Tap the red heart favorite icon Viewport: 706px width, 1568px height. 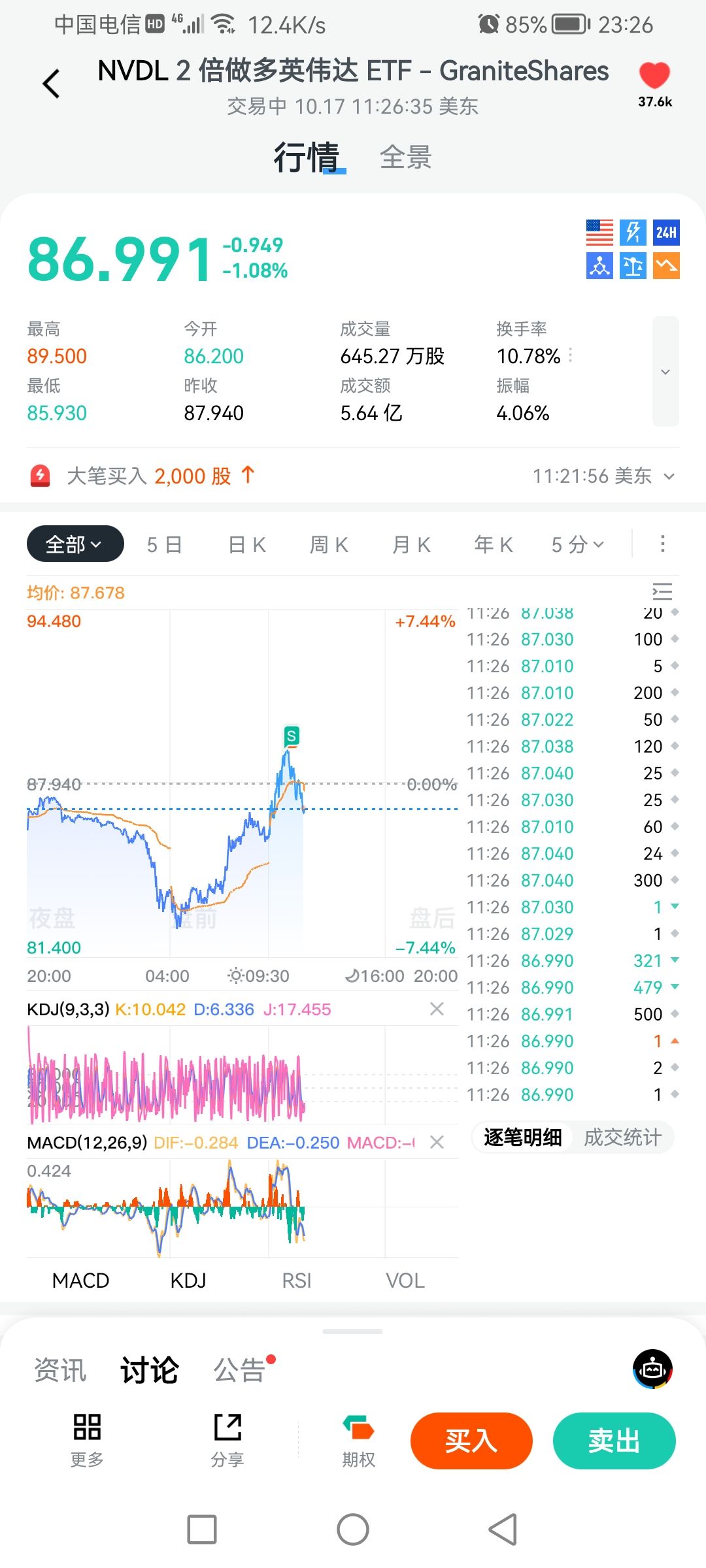click(654, 76)
